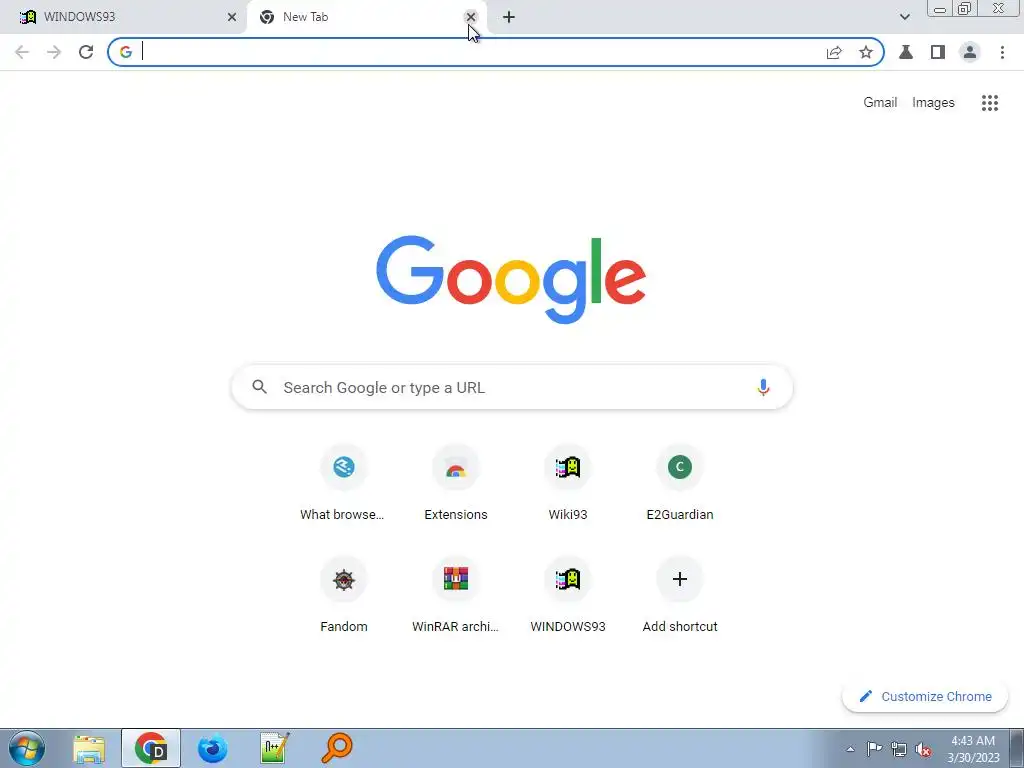
Task: Click Chrome icon in taskbar
Action: tap(151, 749)
